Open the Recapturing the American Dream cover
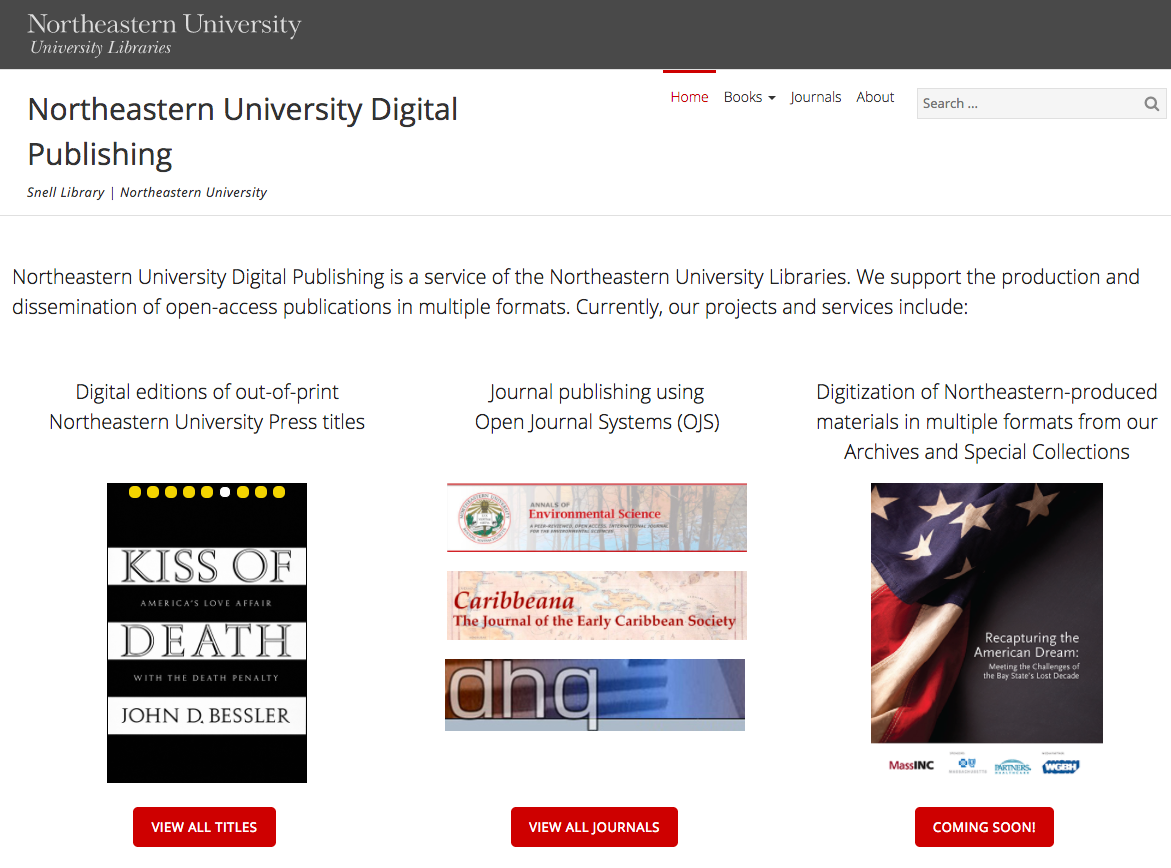Viewport: 1171px width, 868px height. [986, 612]
